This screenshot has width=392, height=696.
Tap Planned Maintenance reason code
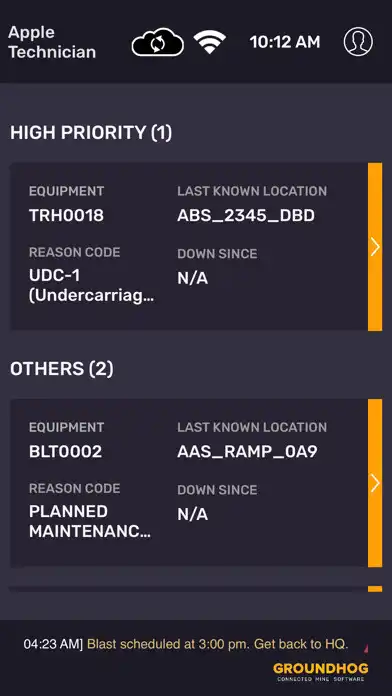pos(90,522)
